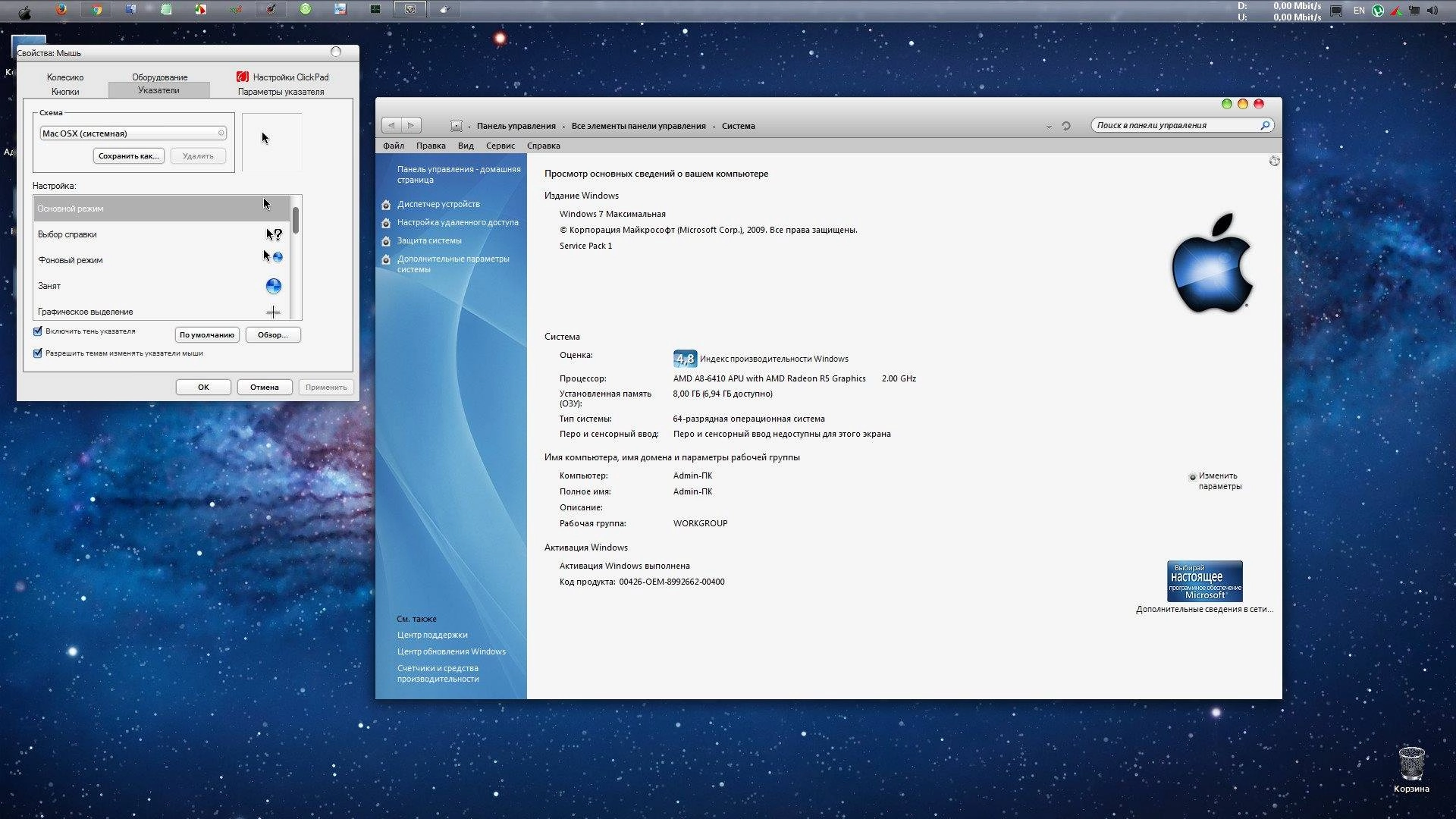Open Индекс производительности Windows link
Image resolution: width=1456 pixels, height=819 pixels.
pos(774,359)
